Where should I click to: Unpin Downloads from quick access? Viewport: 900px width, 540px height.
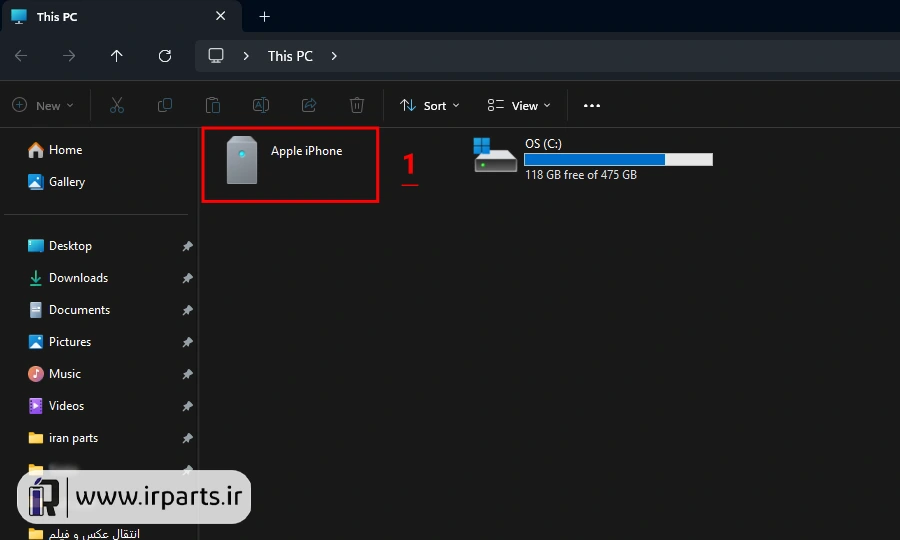click(187, 278)
